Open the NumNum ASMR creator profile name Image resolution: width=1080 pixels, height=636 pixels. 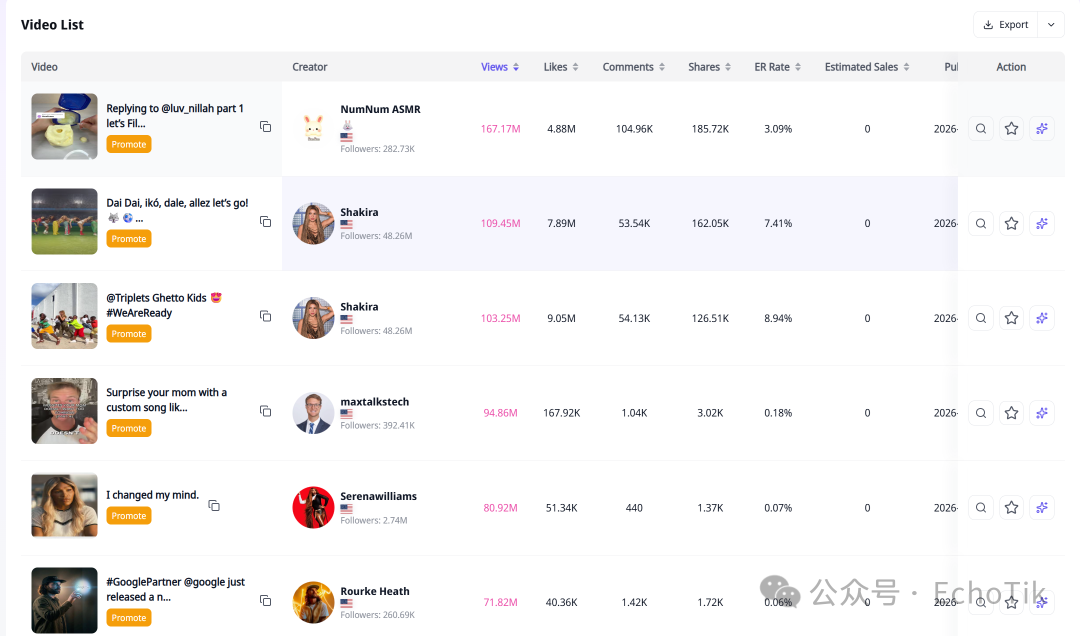click(380, 109)
